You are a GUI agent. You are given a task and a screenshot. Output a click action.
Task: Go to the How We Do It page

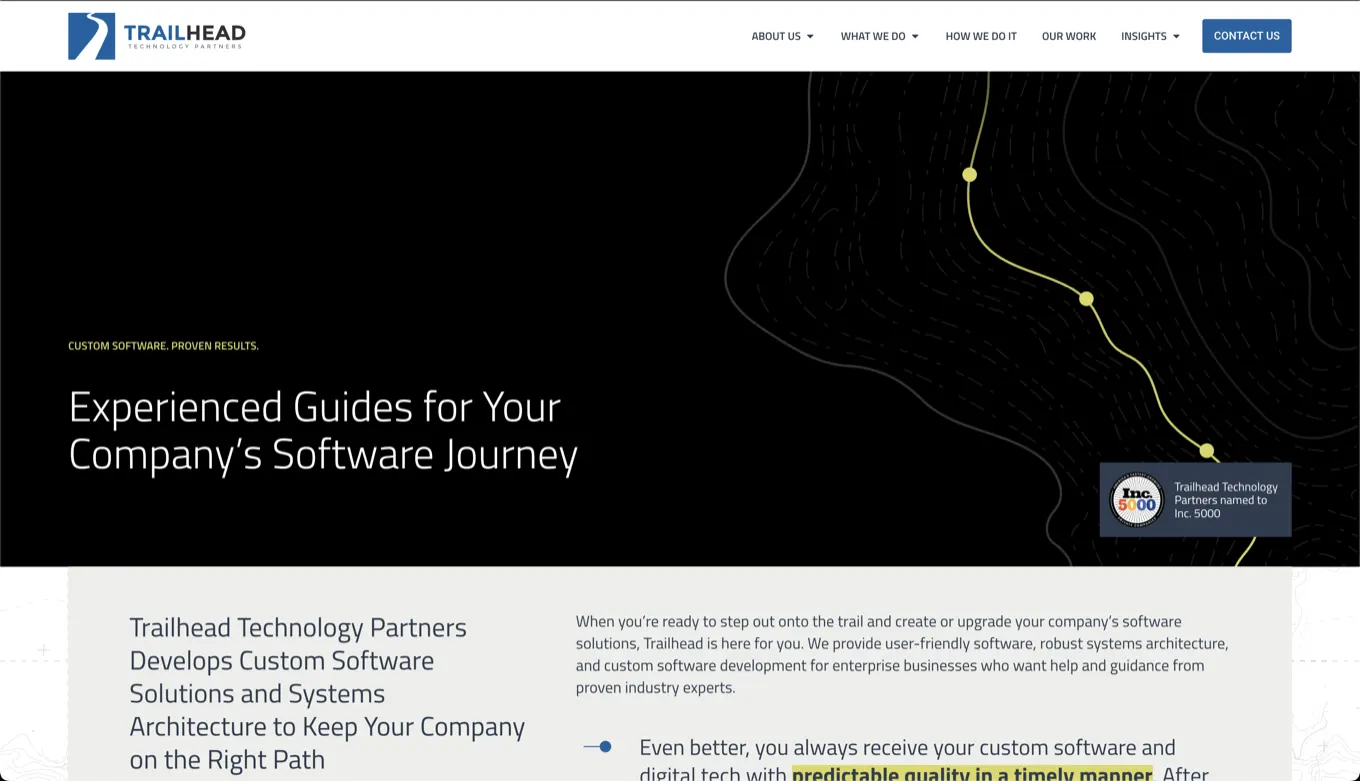[x=981, y=36]
